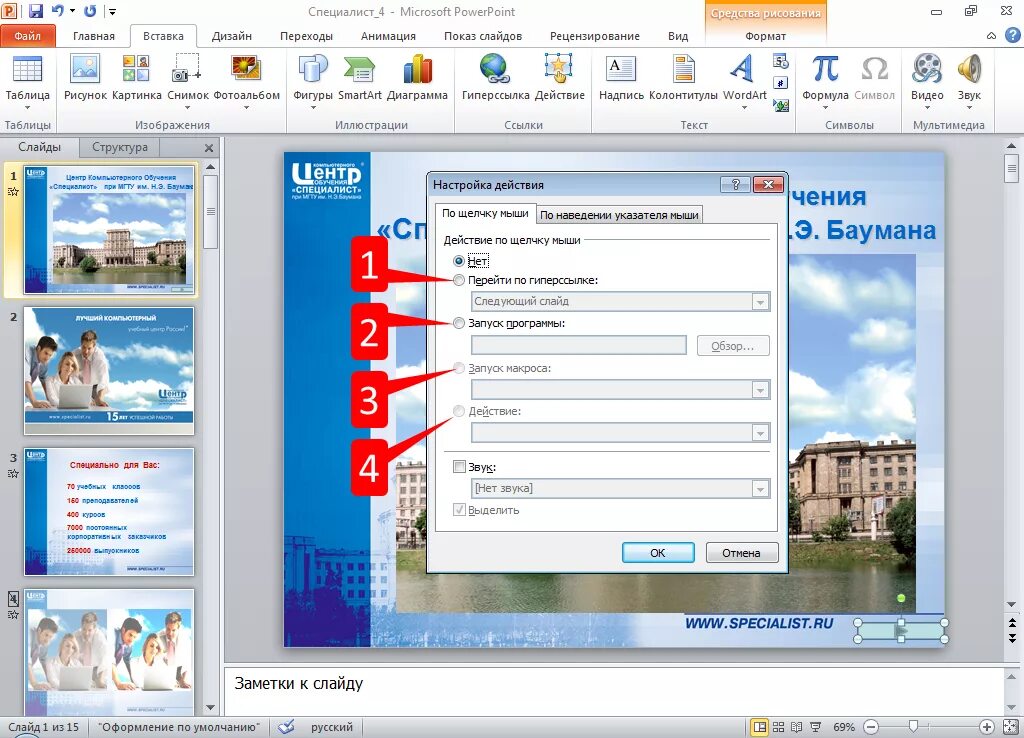Viewport: 1024px width, 738px height.
Task: Cancel dialog with the Отмена button
Action: [x=741, y=553]
